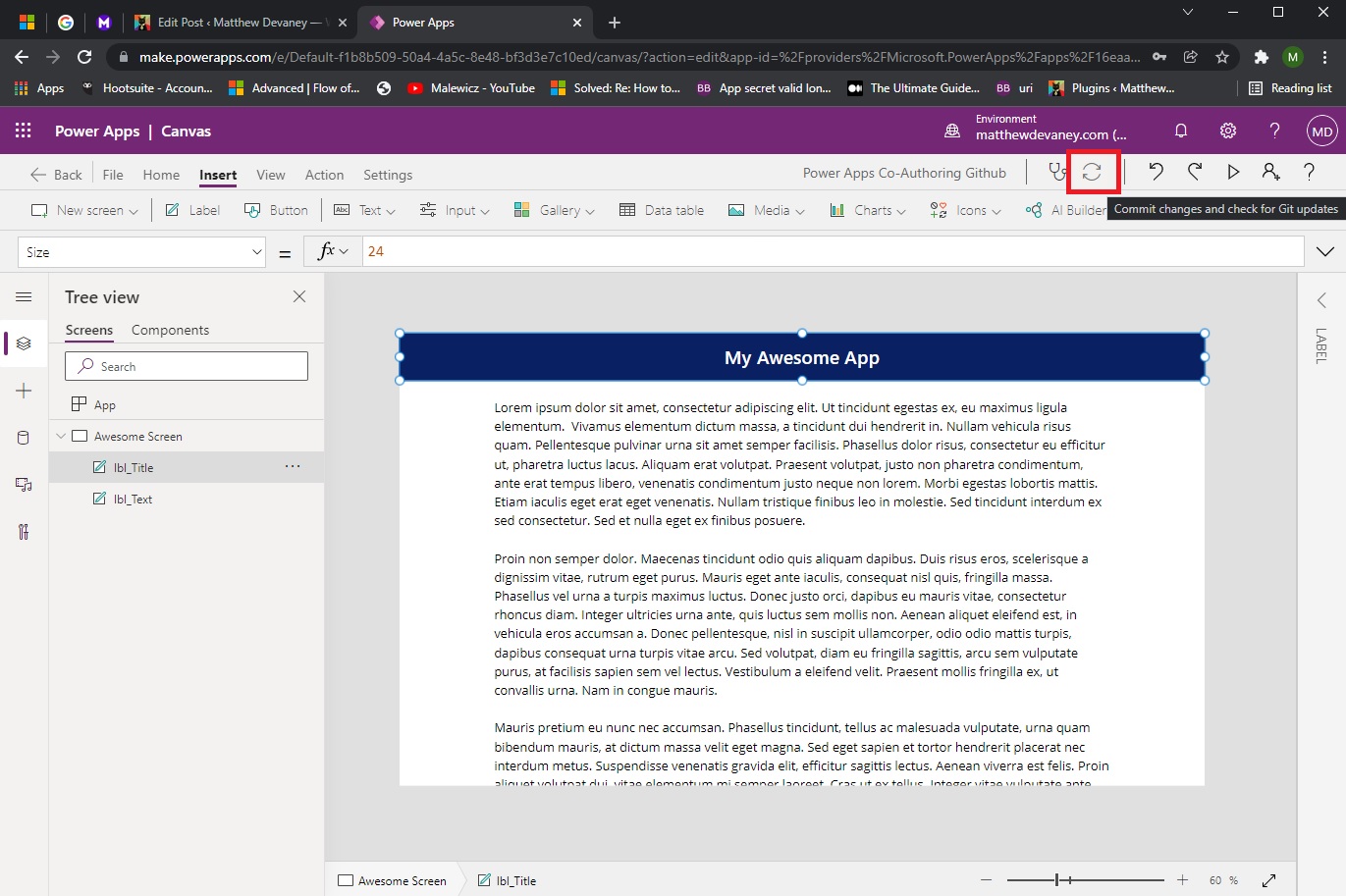1346x896 pixels.
Task: Open the Media panel from the left sidebar
Action: coord(23,484)
